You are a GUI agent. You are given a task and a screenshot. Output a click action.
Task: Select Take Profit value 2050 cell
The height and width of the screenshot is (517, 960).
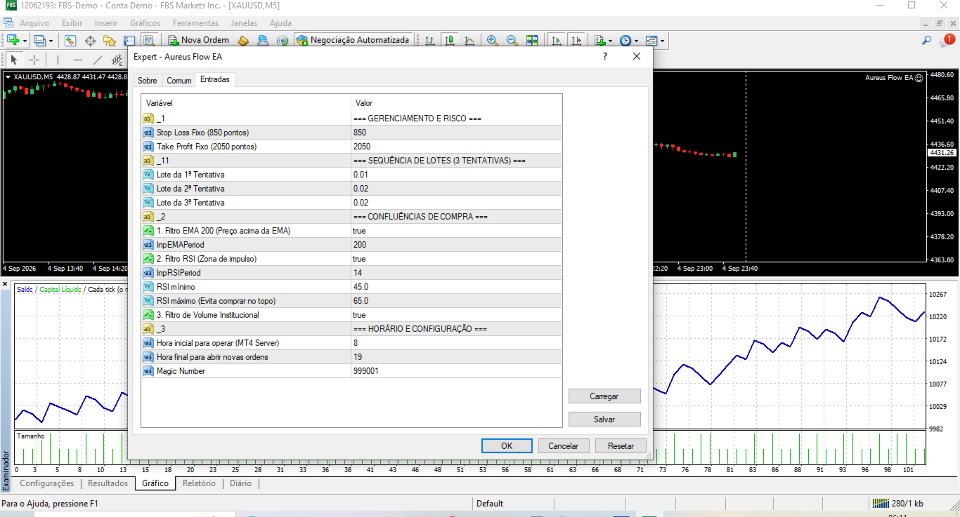click(x=456, y=146)
